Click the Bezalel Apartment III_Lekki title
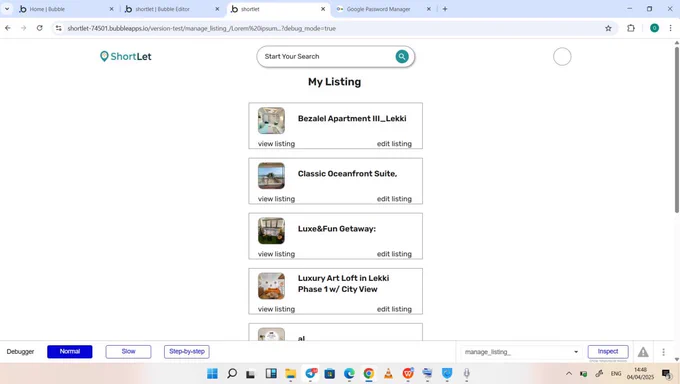Screen dimensions: 680x384 click(352, 118)
